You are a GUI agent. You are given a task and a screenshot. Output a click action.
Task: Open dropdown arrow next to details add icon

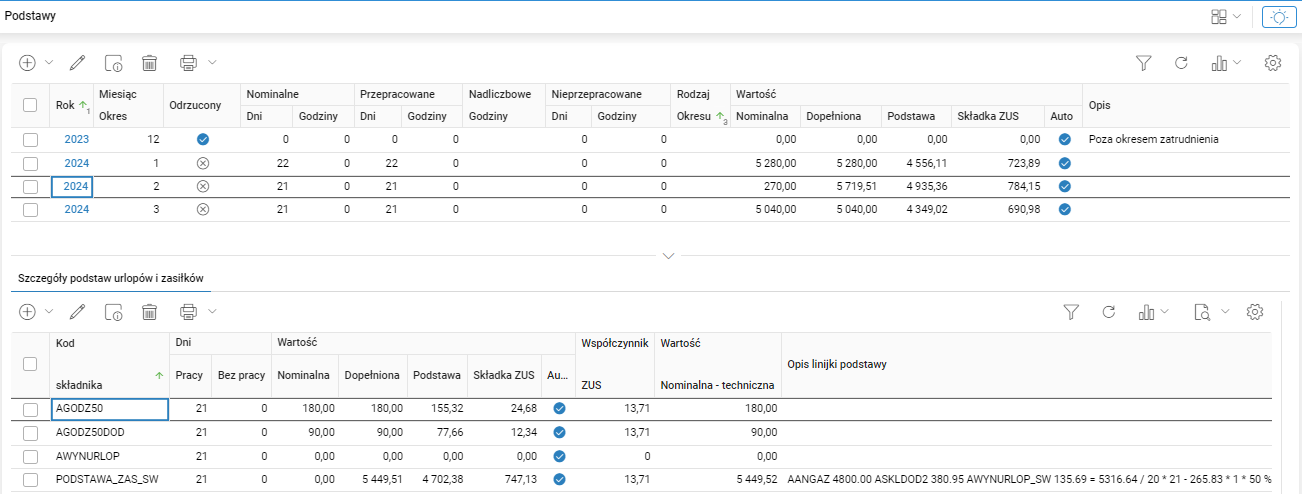point(48,312)
